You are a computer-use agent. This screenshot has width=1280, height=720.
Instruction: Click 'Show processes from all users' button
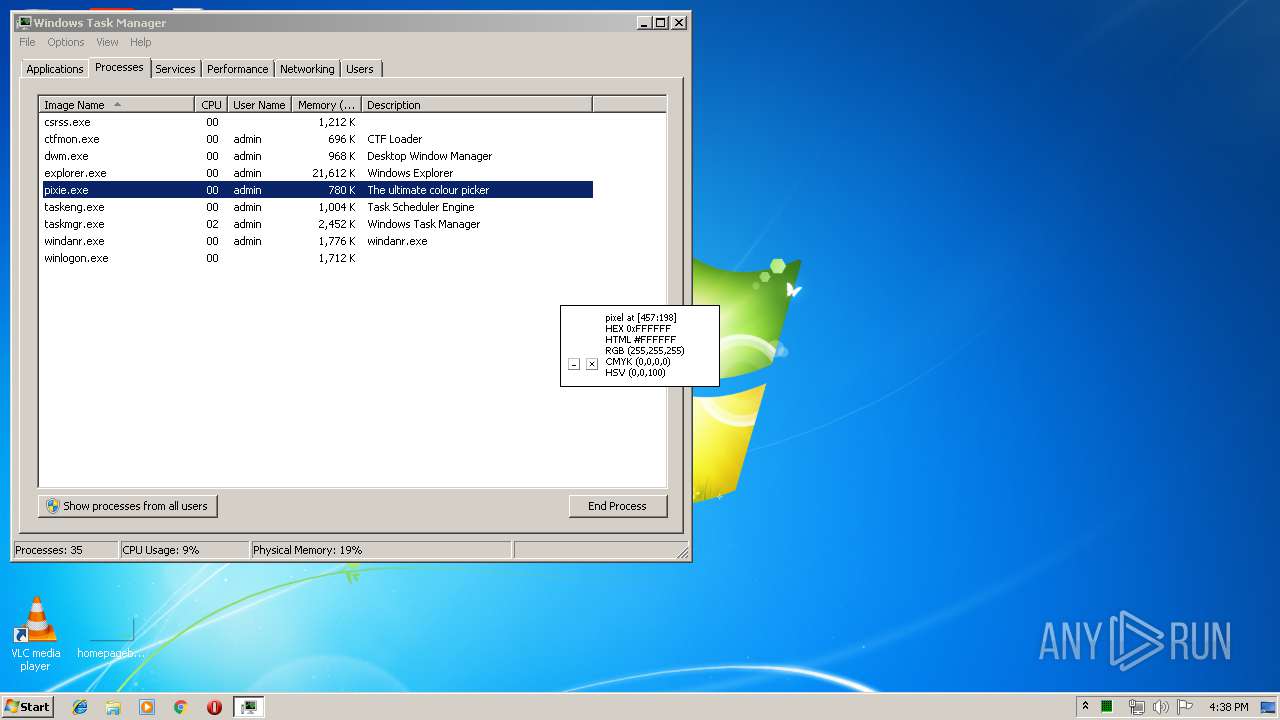[x=128, y=506]
